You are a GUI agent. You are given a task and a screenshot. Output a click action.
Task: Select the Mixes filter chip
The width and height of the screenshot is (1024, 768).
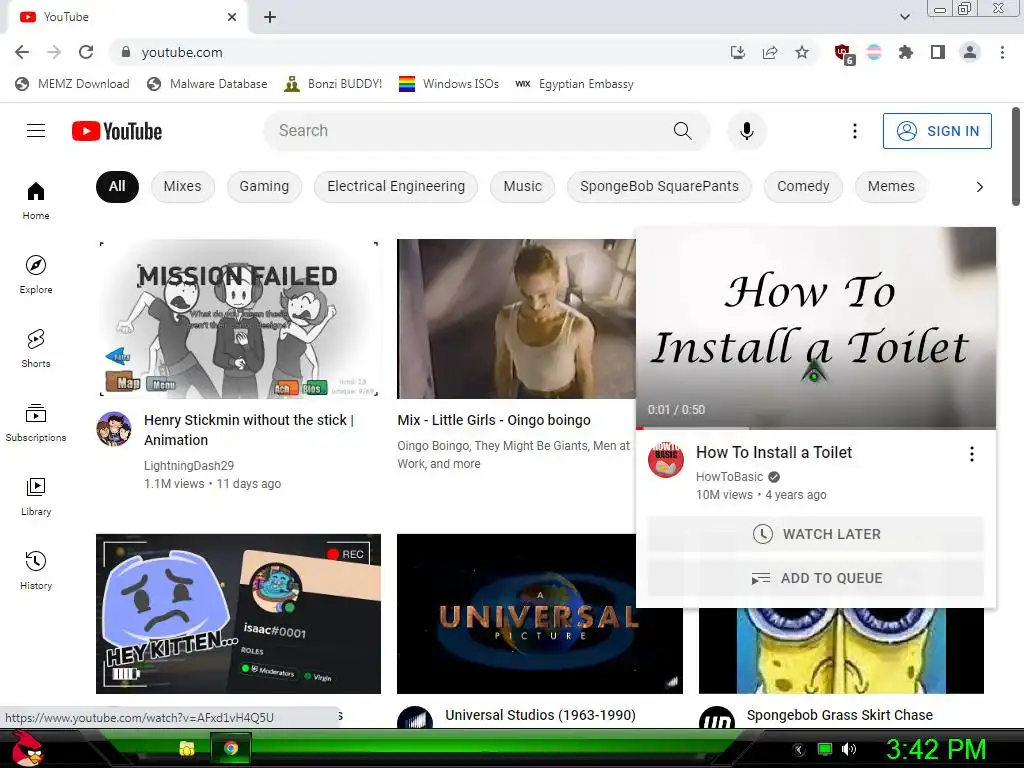click(x=182, y=187)
